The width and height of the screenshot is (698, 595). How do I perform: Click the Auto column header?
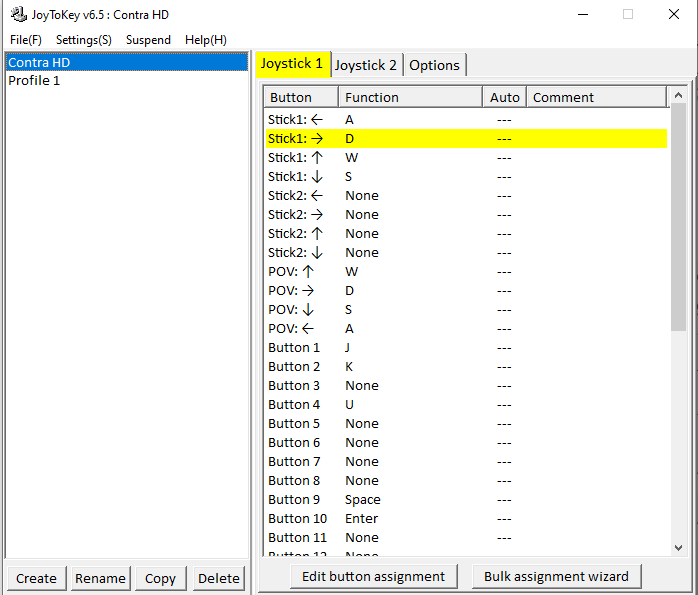point(505,97)
